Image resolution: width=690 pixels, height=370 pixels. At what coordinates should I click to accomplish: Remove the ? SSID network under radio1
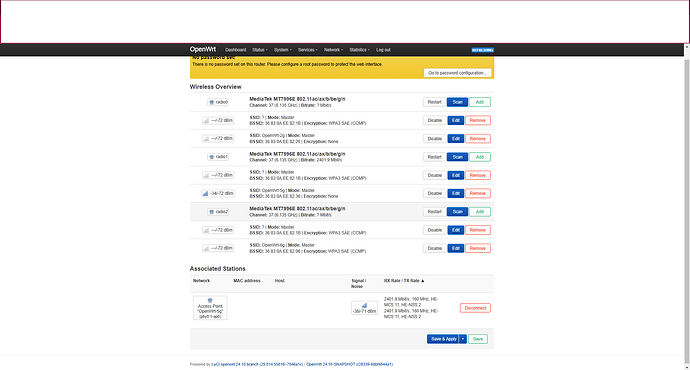click(x=477, y=175)
